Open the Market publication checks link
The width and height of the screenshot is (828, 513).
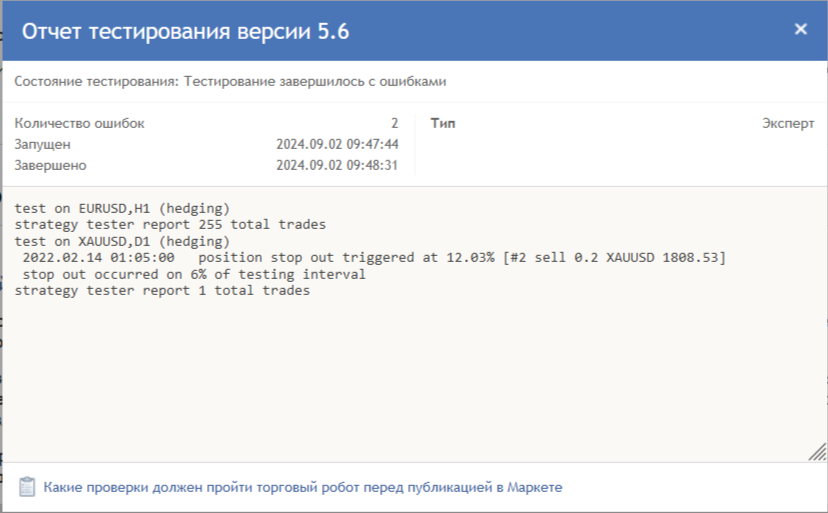coord(303,487)
